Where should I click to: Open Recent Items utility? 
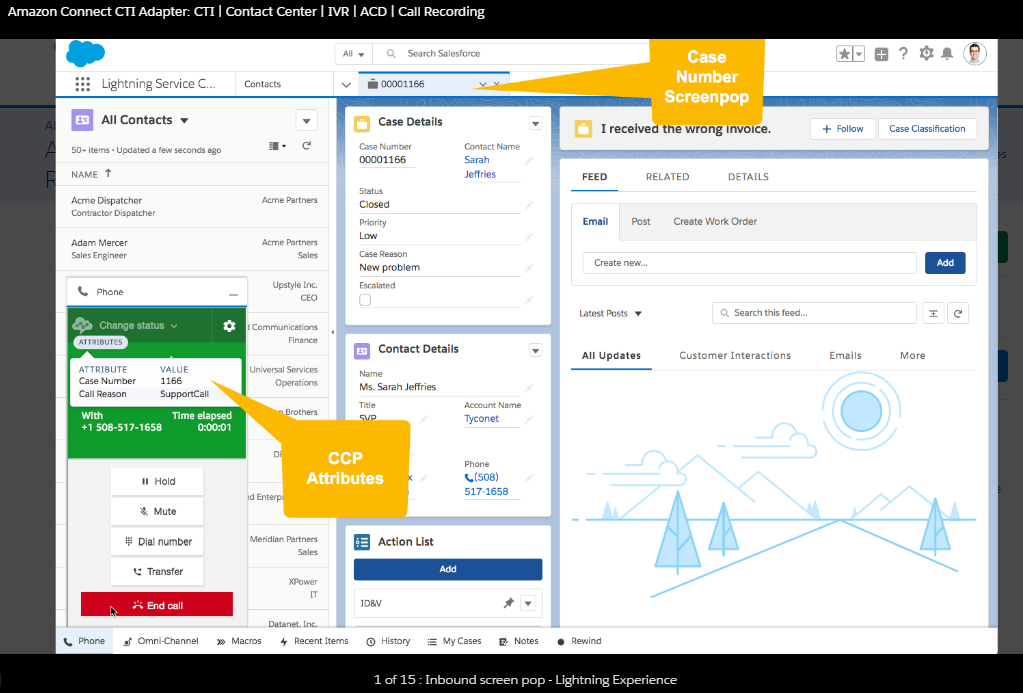314,641
